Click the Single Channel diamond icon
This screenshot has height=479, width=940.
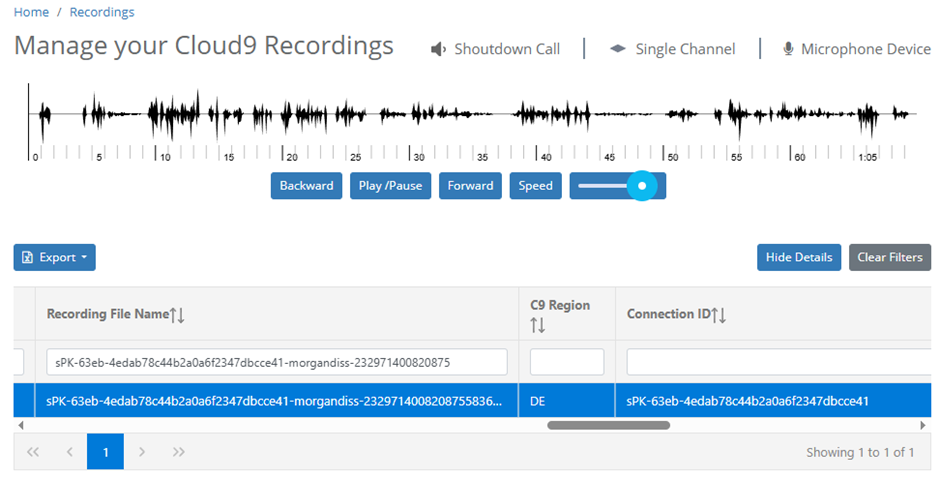coord(617,49)
